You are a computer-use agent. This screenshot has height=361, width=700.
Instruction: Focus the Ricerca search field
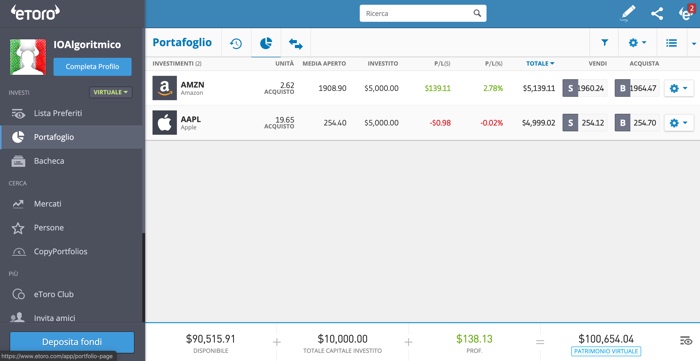pyautogui.click(x=423, y=13)
